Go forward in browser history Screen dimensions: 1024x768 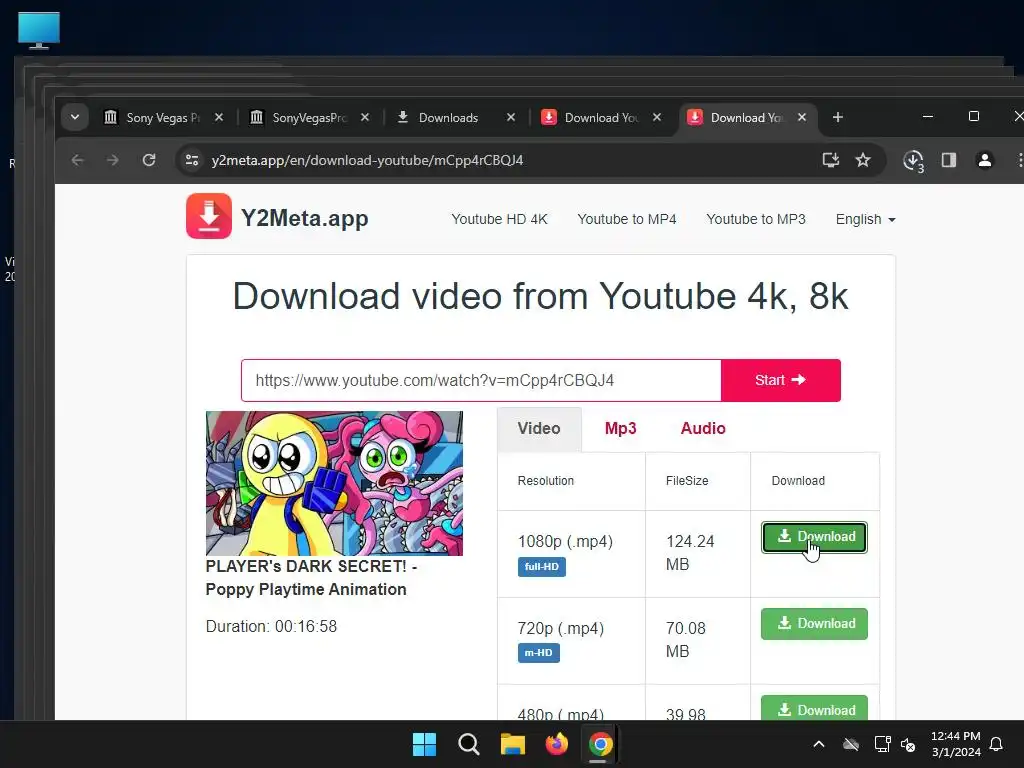(113, 160)
